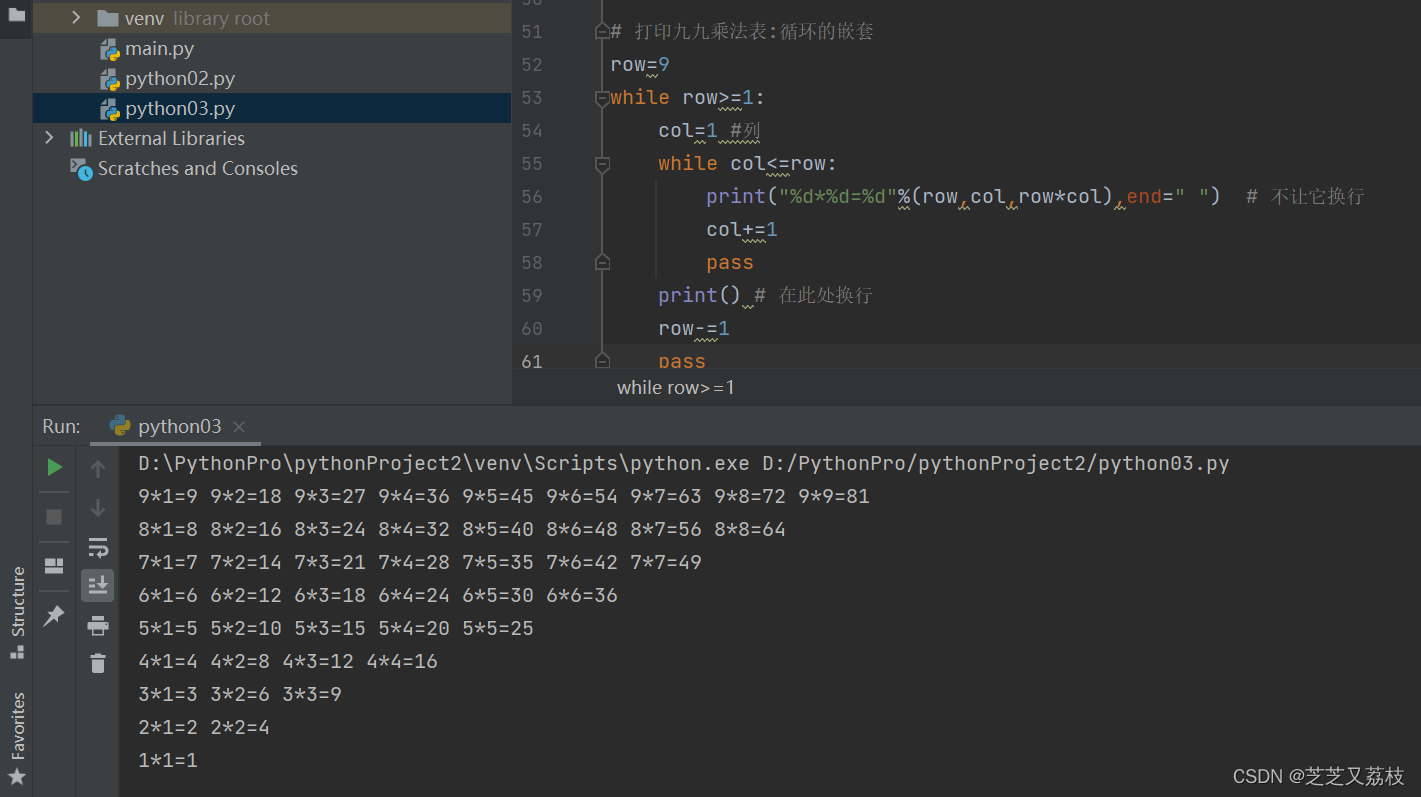Click output row starting with 3*1=3

coord(240,694)
